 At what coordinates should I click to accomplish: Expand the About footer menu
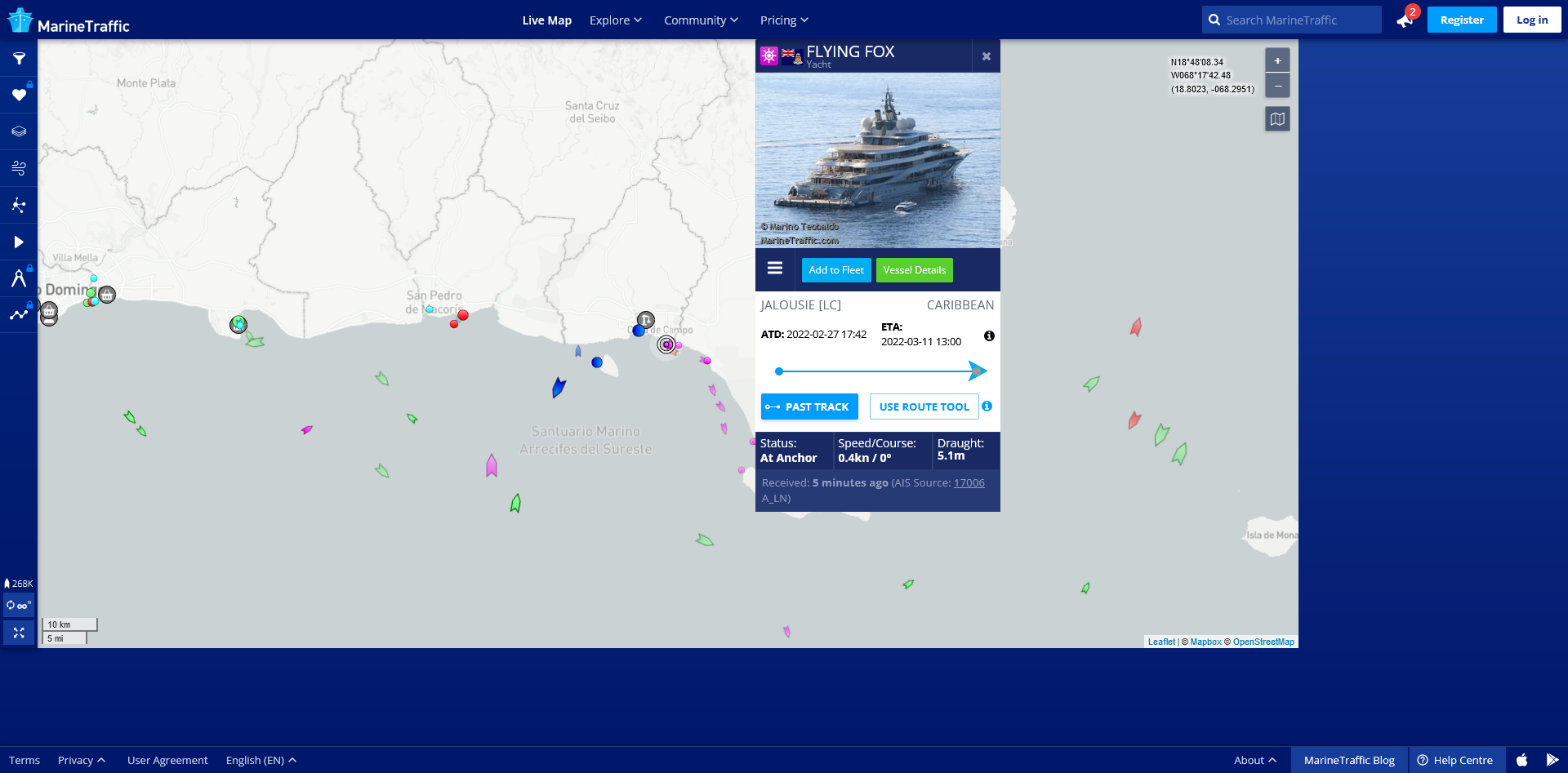[1255, 760]
